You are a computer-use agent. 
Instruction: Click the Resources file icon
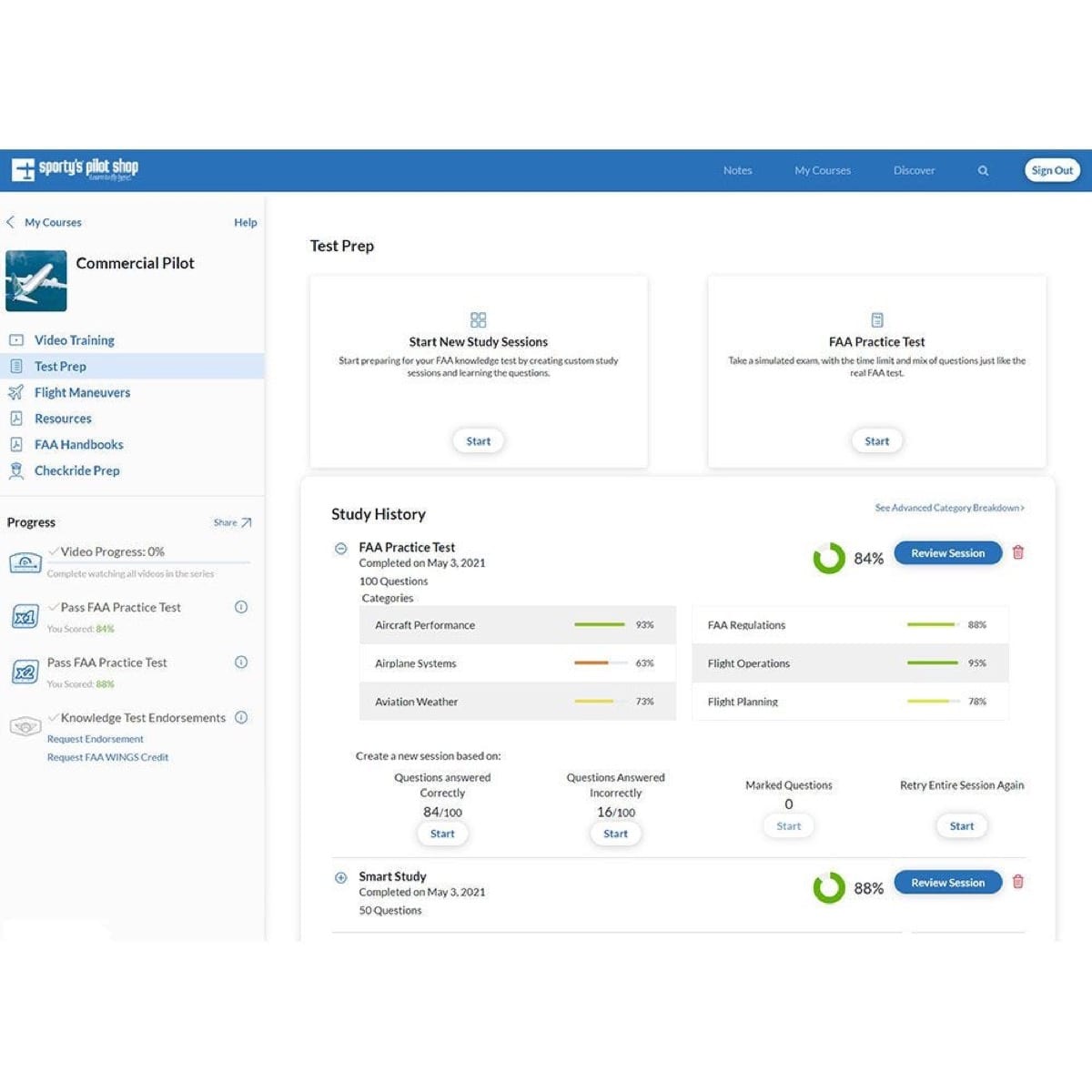coord(16,419)
